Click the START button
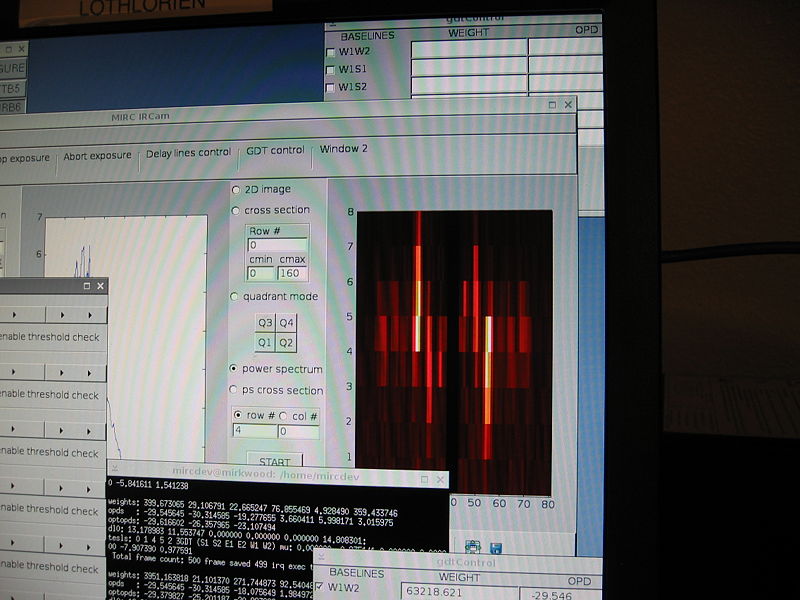The image size is (800, 600). [274, 461]
